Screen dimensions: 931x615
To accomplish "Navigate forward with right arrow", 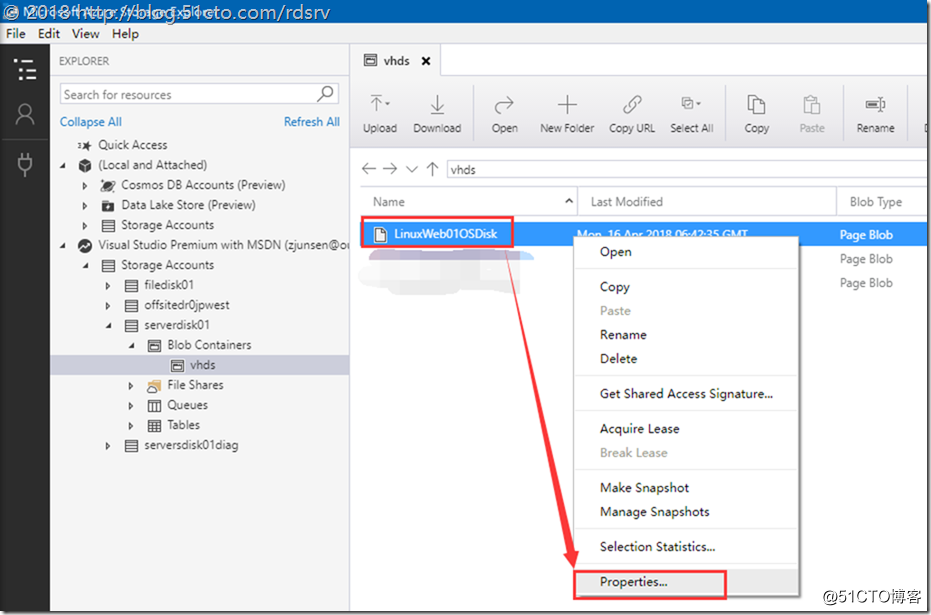I will pos(390,169).
